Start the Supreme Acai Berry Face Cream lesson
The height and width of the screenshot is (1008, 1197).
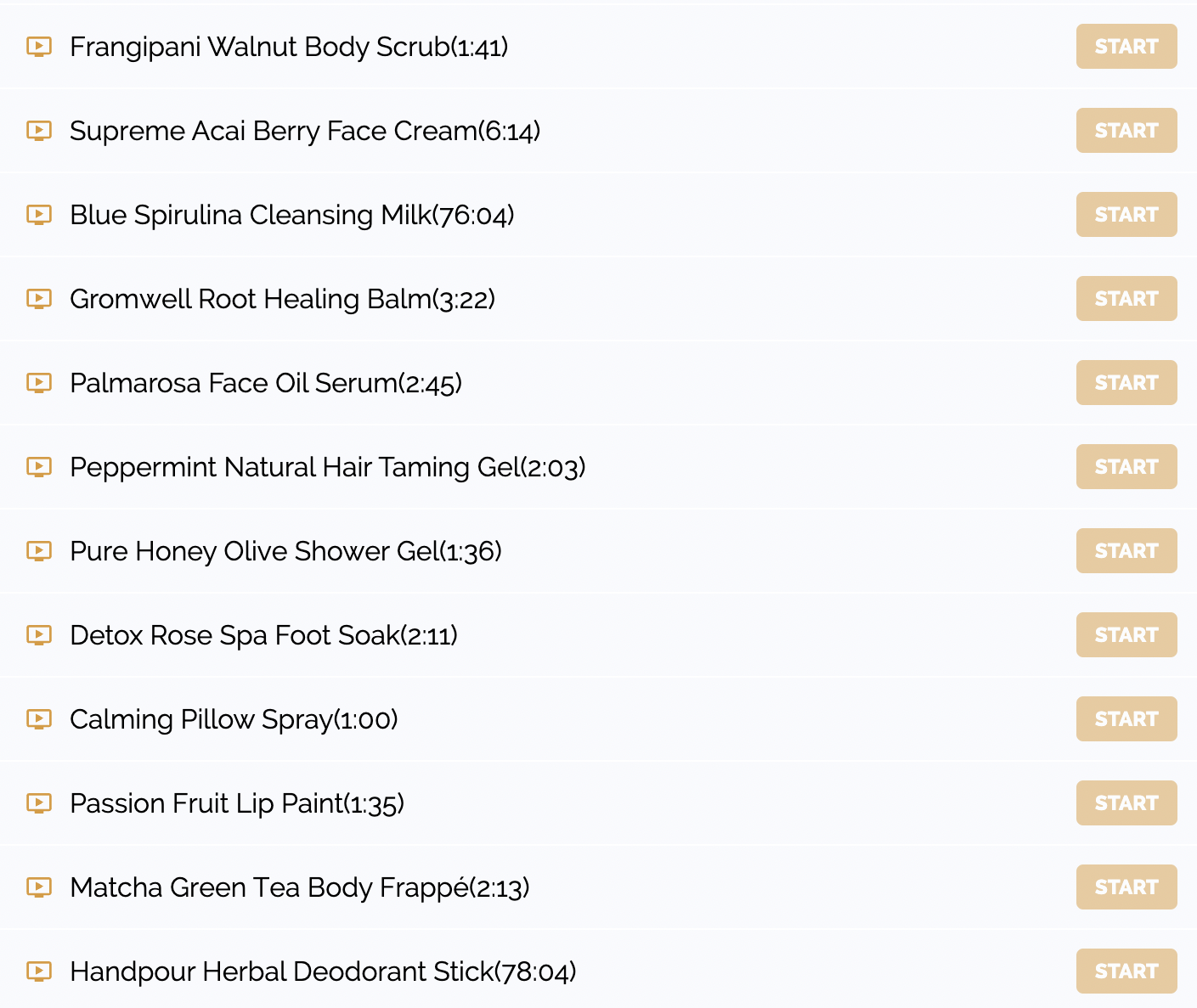pos(1126,131)
